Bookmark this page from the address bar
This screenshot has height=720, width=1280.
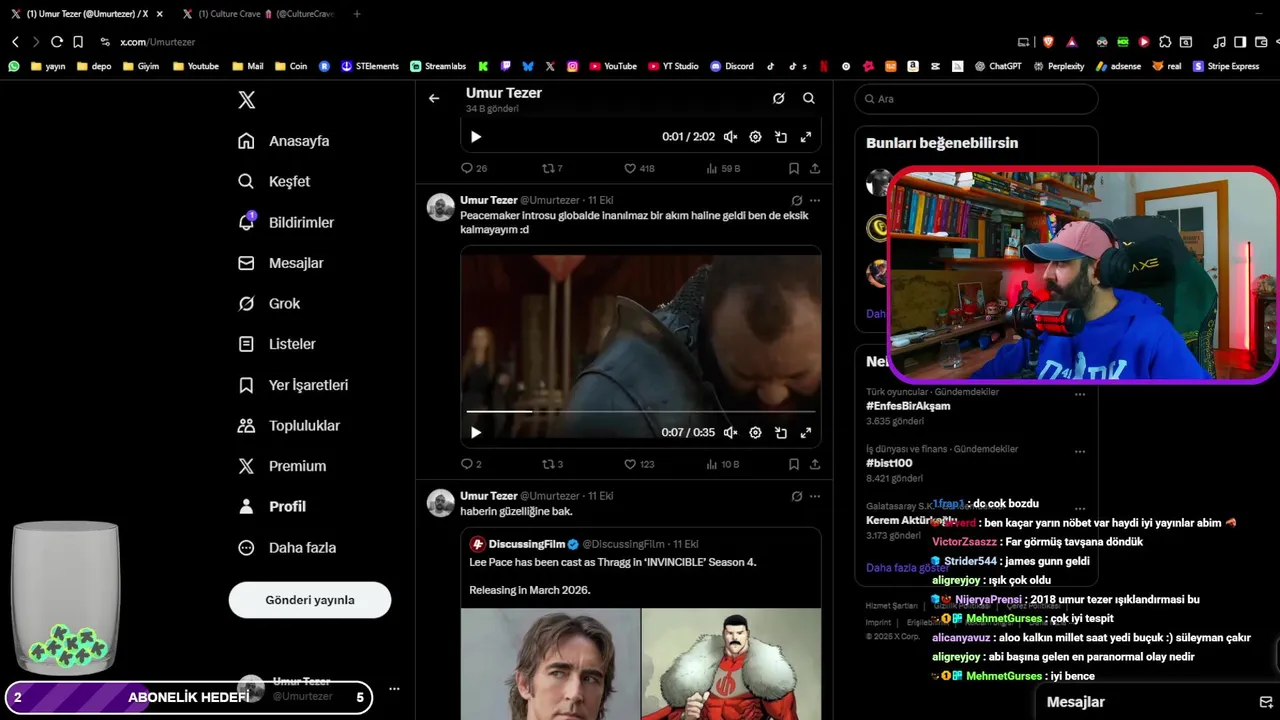[x=78, y=42]
